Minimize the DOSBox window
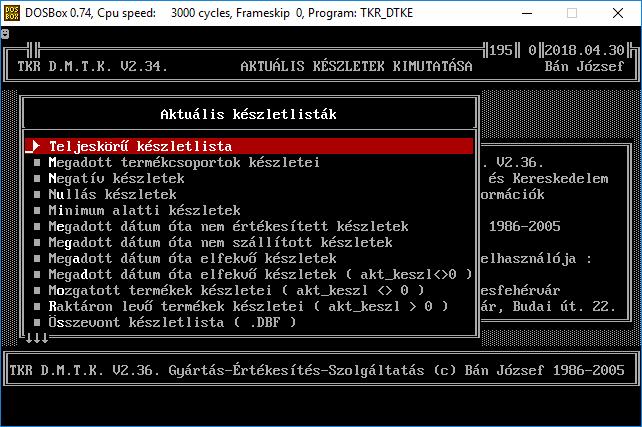 (527, 13)
